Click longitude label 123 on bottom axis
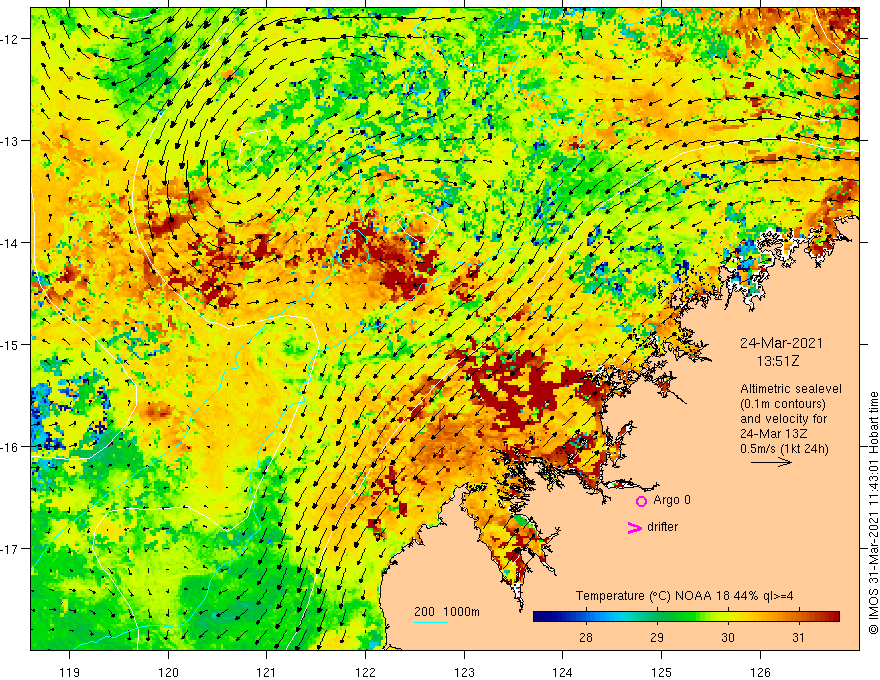880x680 pixels. coord(464,672)
